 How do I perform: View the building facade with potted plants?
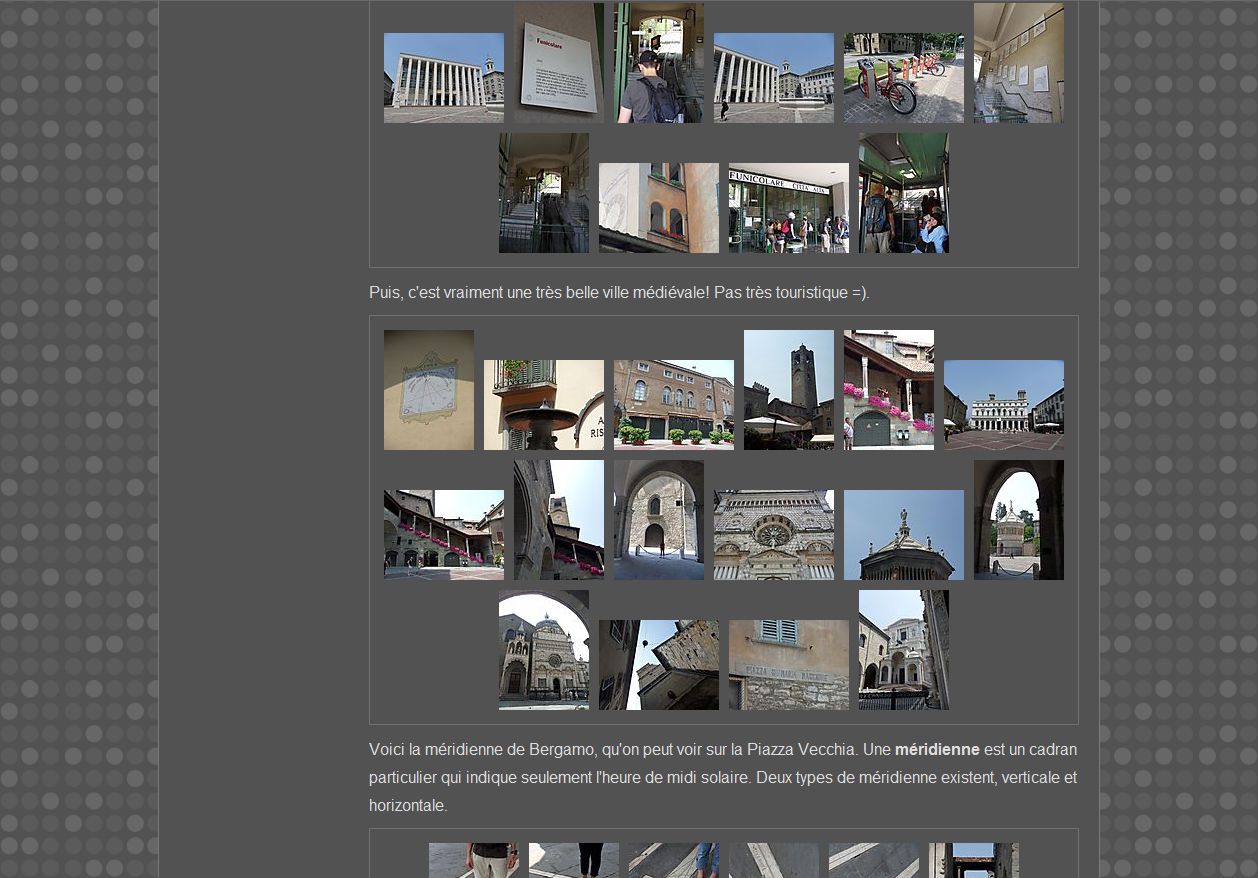point(673,405)
